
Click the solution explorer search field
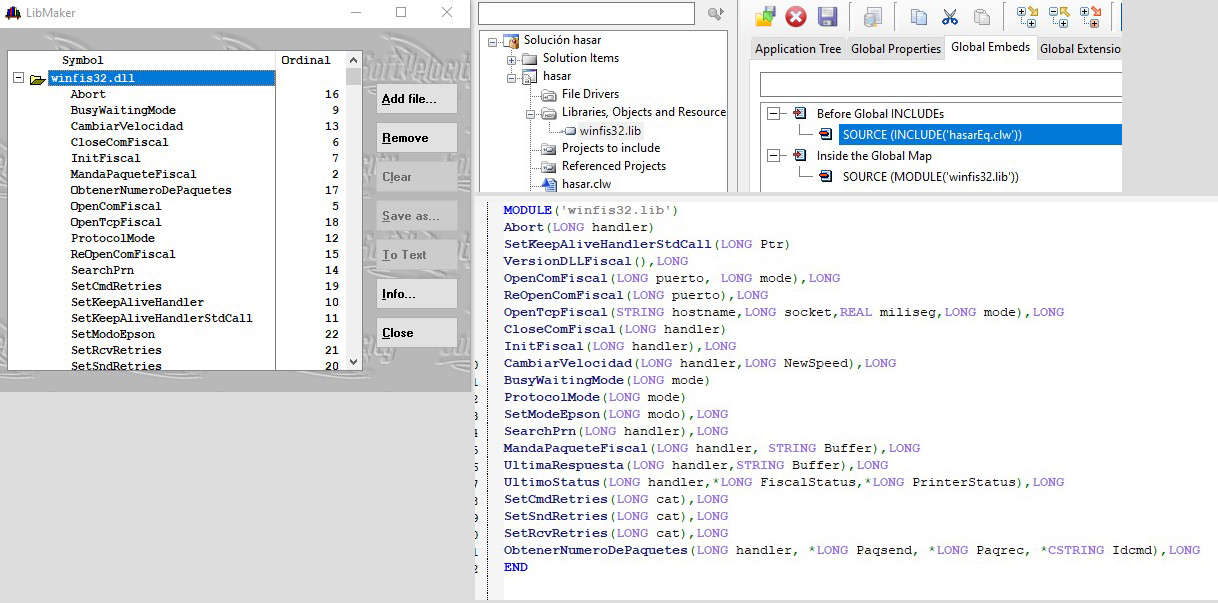tap(586, 13)
